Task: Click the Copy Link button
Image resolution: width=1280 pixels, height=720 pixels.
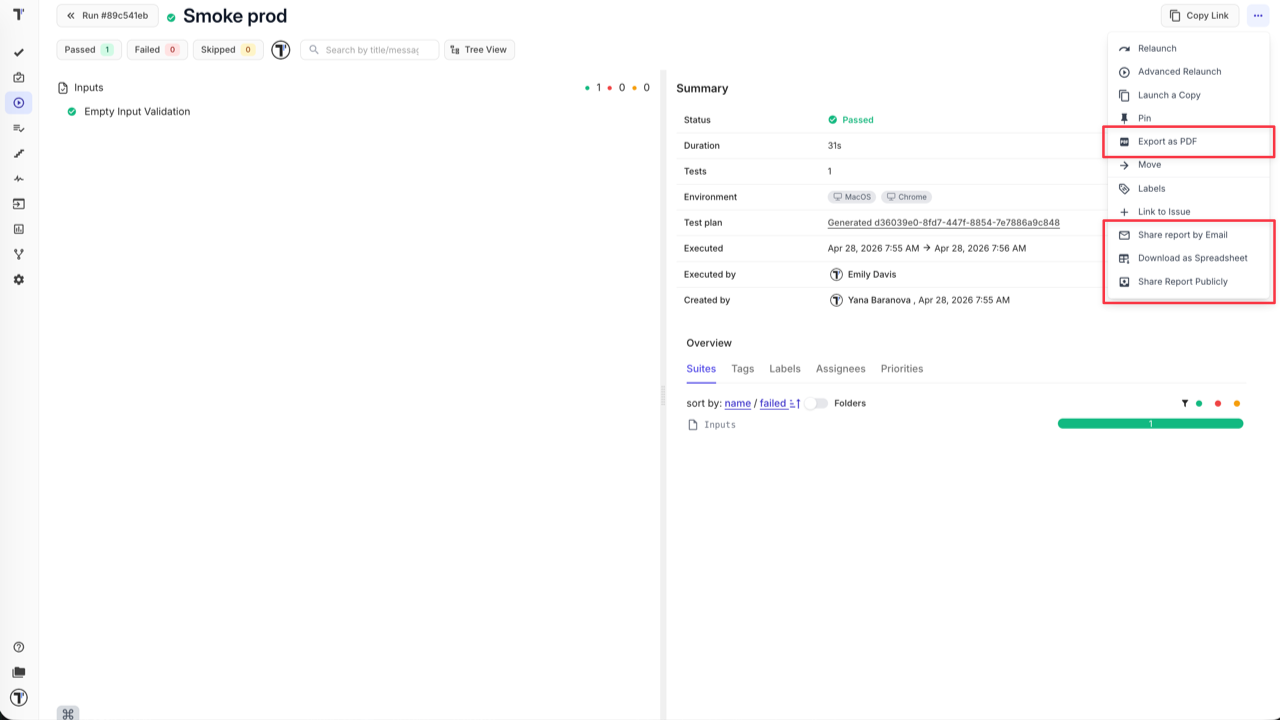Action: point(1200,16)
